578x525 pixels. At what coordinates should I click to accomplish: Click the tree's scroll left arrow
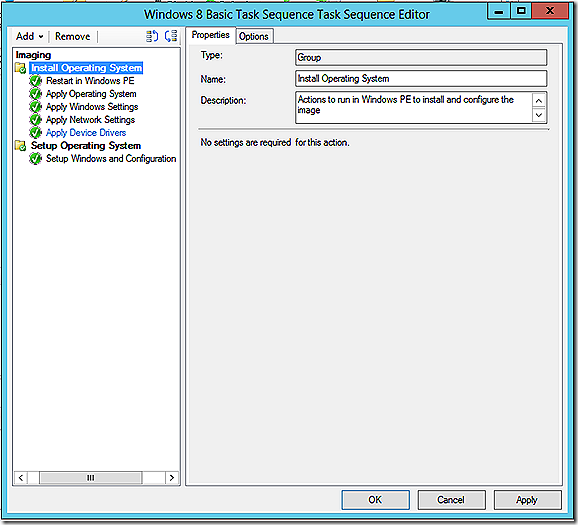click(x=21, y=478)
